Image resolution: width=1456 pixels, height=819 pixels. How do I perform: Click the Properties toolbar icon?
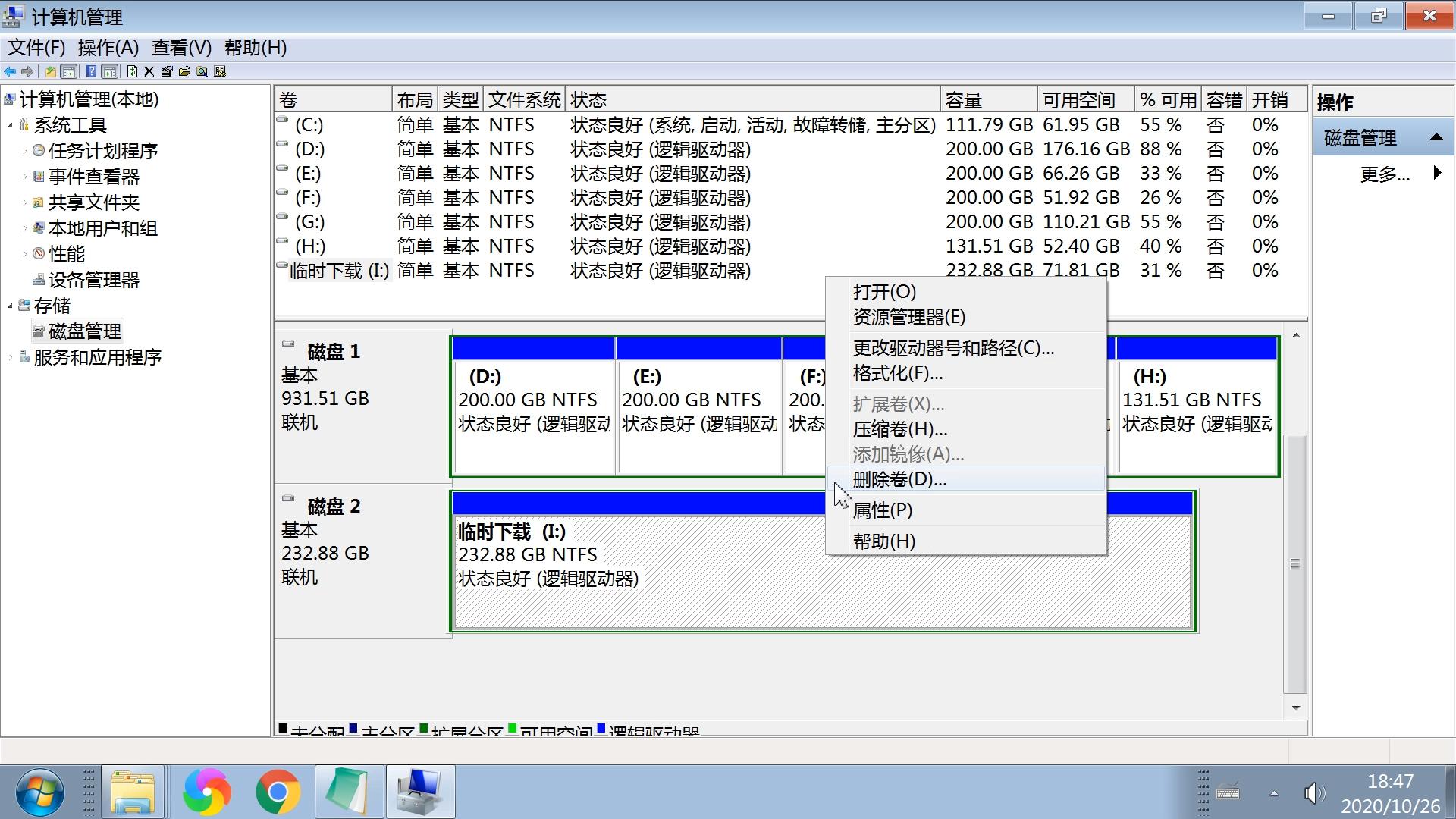(x=167, y=71)
